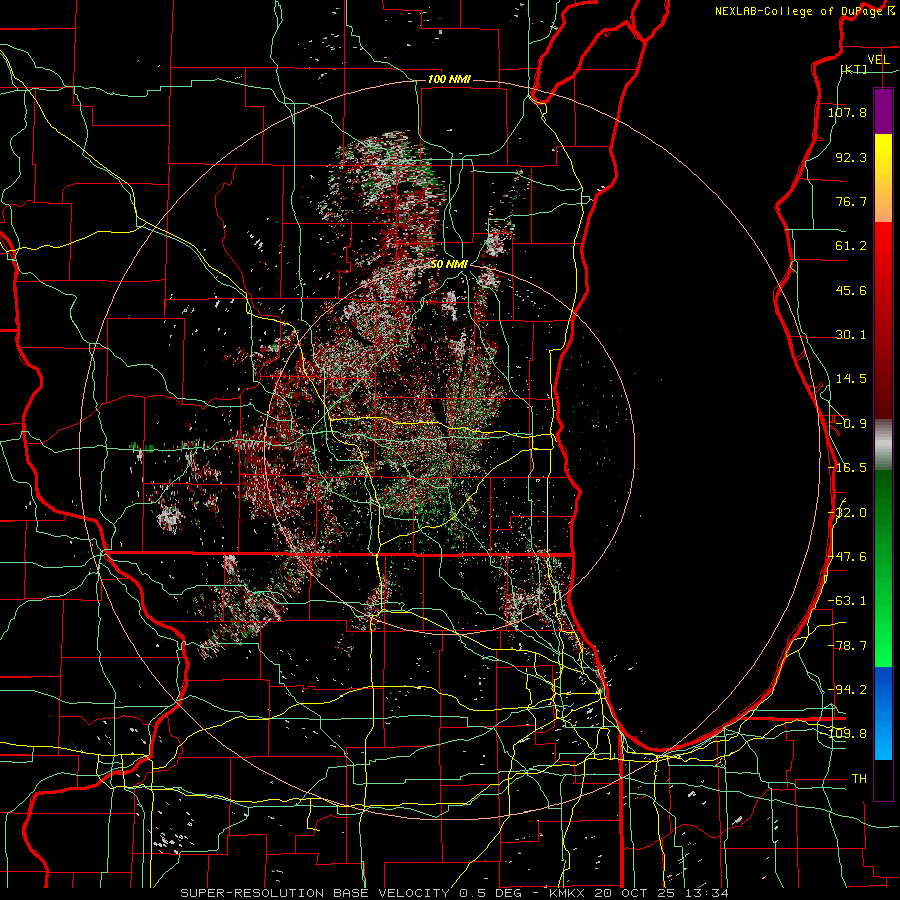Pick the yellow-orange band in the velocity legend

(883, 178)
